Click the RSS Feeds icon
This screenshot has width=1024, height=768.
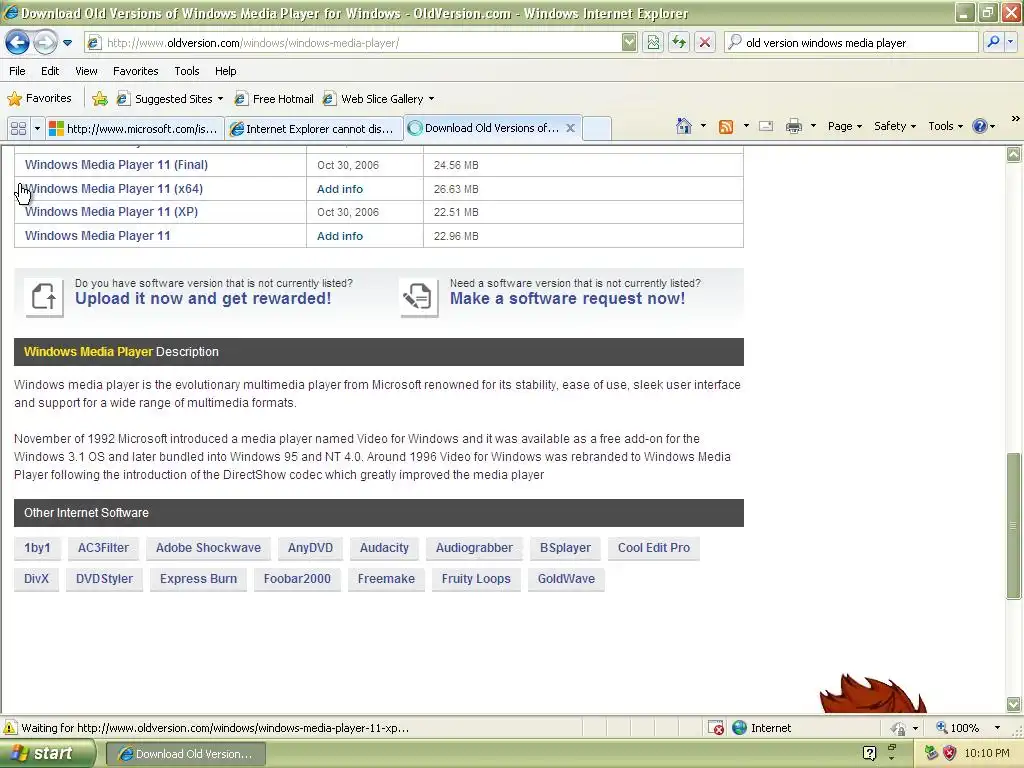(726, 127)
